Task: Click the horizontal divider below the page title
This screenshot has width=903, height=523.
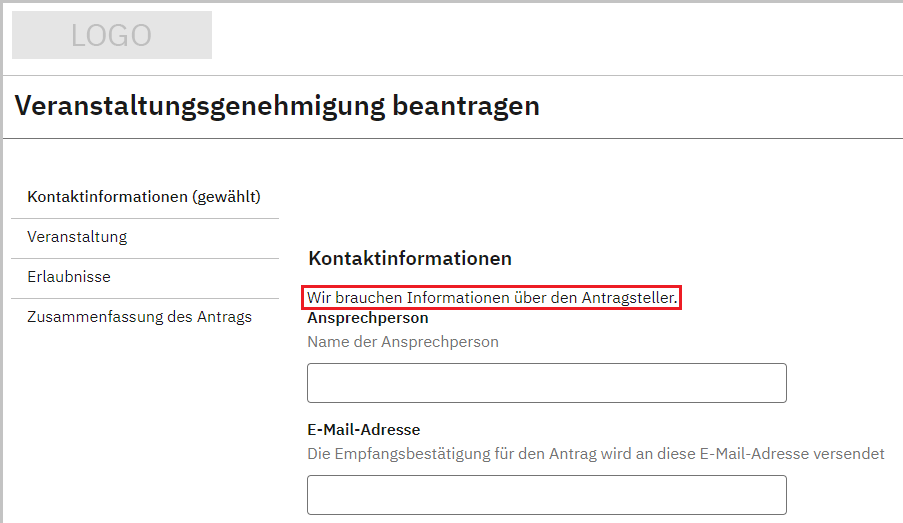Action: 450,138
